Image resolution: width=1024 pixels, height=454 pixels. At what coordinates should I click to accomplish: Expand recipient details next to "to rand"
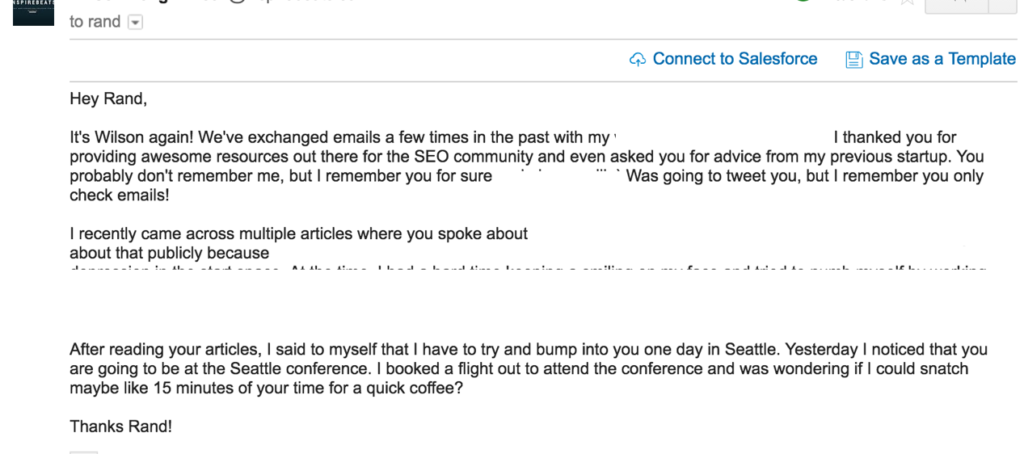[x=135, y=22]
